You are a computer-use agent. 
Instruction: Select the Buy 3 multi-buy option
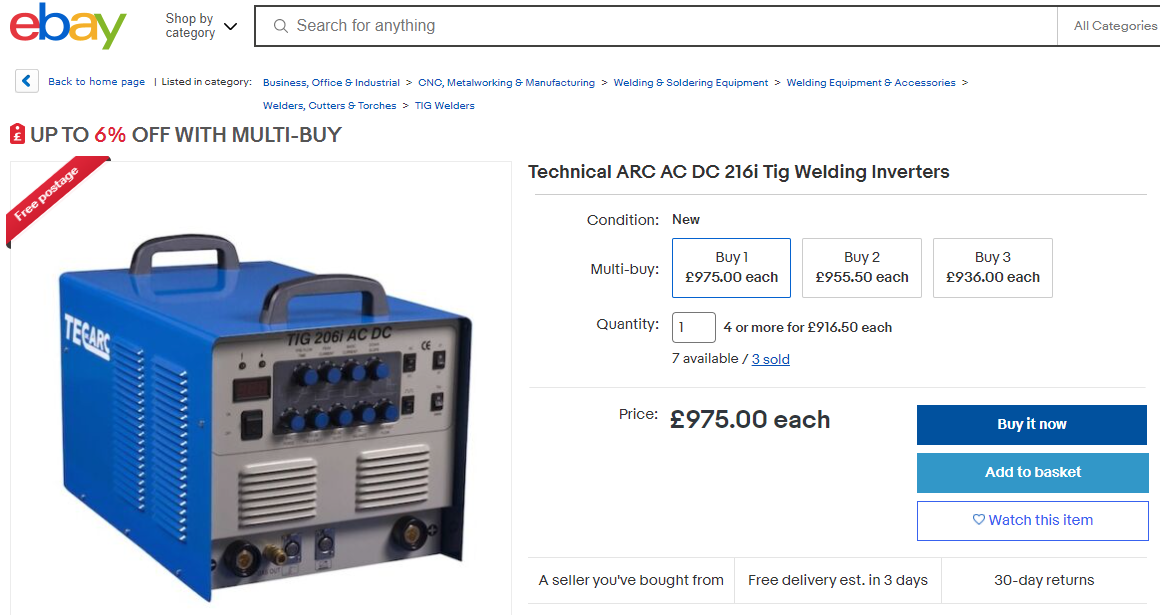coord(992,267)
